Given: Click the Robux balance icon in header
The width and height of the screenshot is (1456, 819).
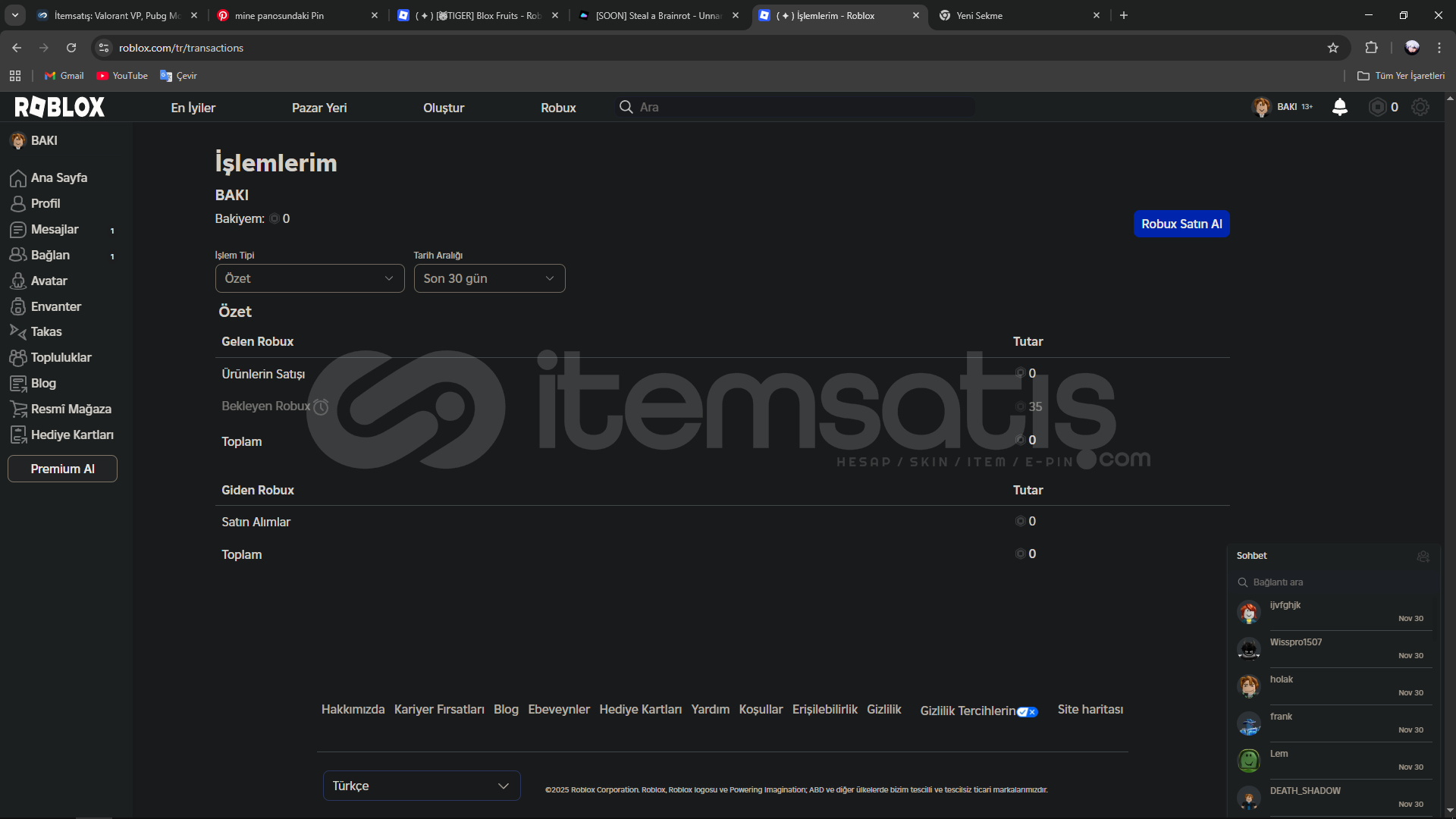Looking at the screenshot, I should (x=1377, y=107).
